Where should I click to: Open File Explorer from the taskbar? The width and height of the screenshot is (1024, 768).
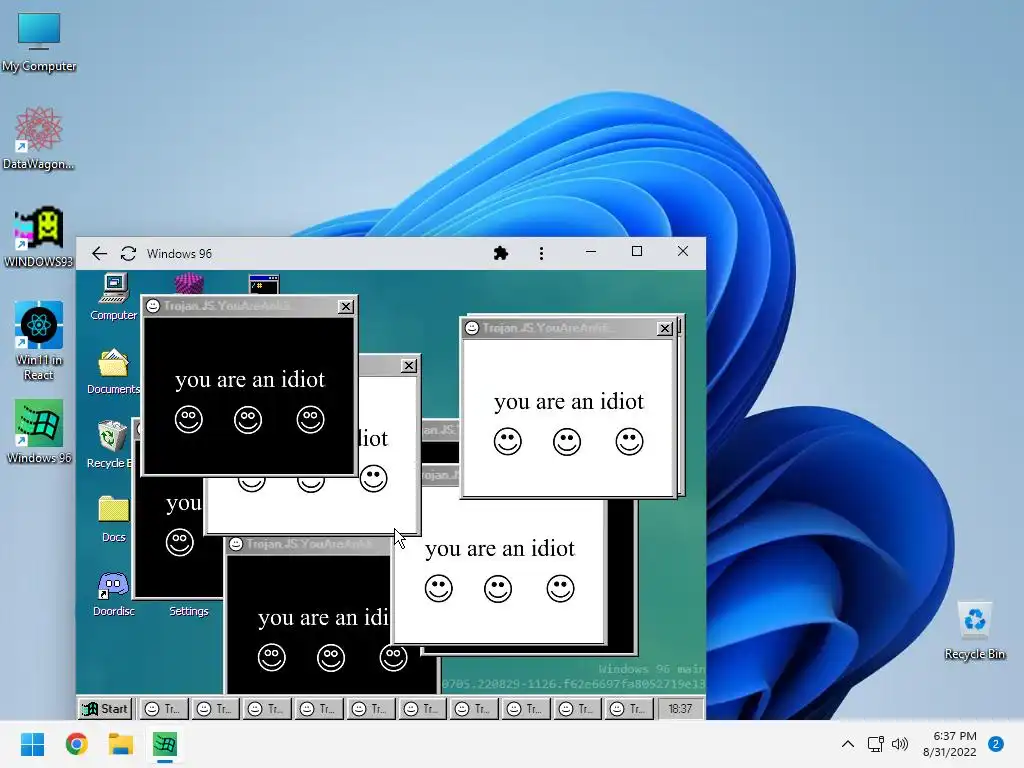pos(121,744)
